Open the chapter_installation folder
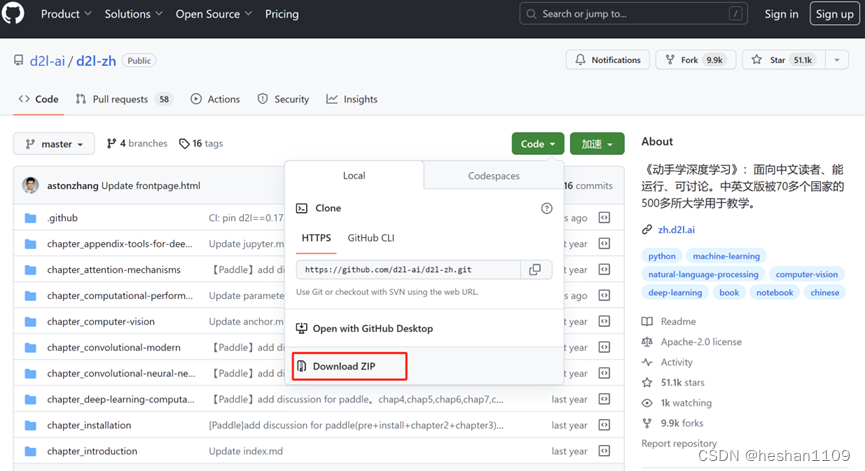Image resolution: width=865 pixels, height=471 pixels. click(89, 425)
